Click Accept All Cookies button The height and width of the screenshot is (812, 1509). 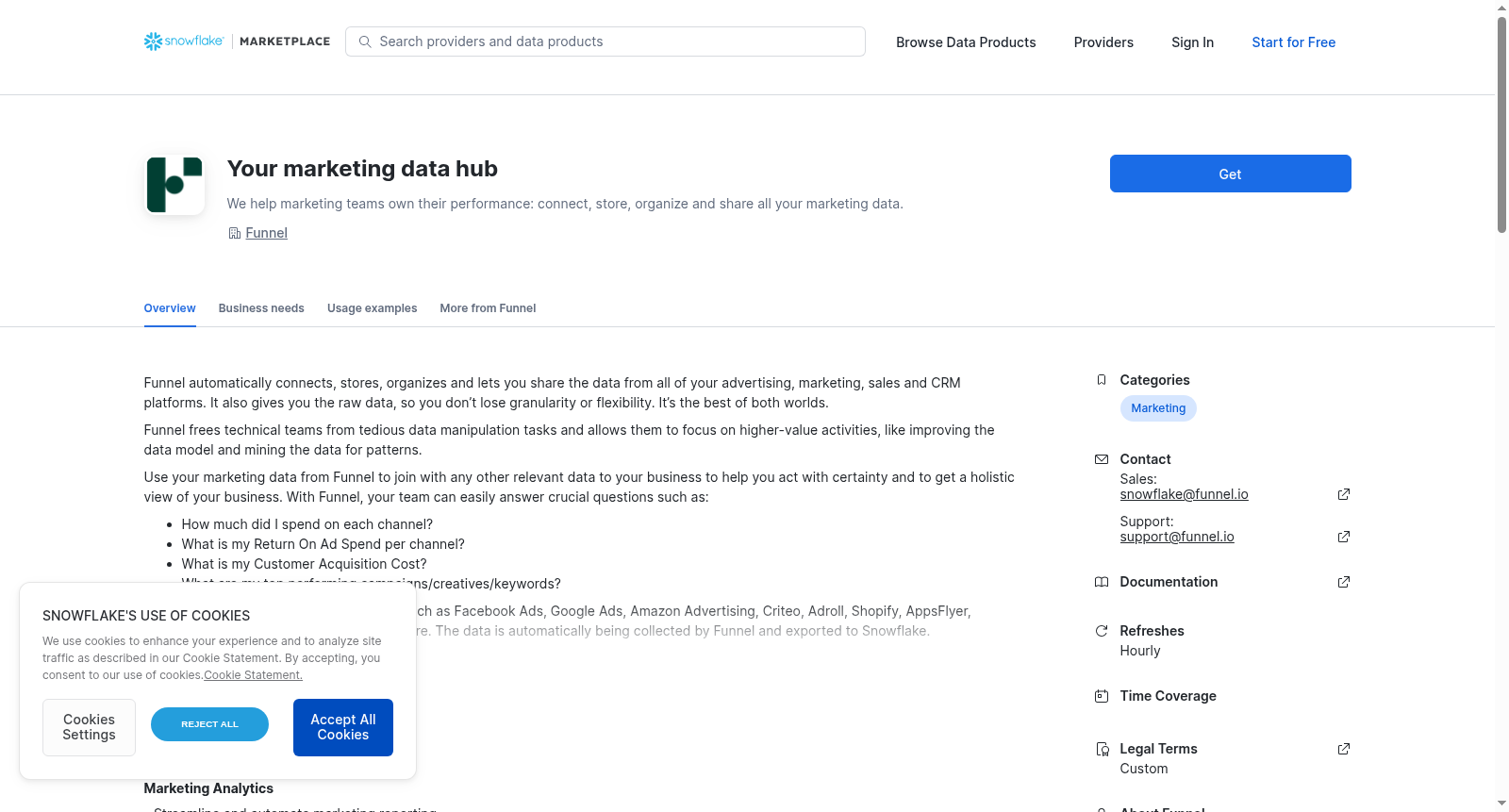pyautogui.click(x=343, y=727)
